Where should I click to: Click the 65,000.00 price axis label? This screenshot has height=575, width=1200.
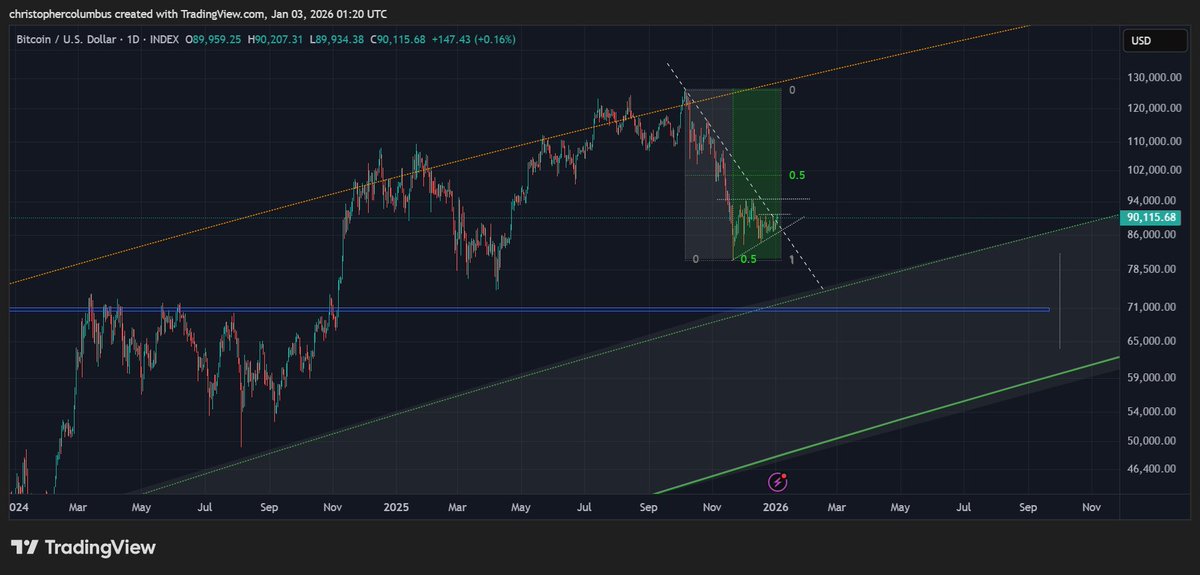click(1153, 341)
